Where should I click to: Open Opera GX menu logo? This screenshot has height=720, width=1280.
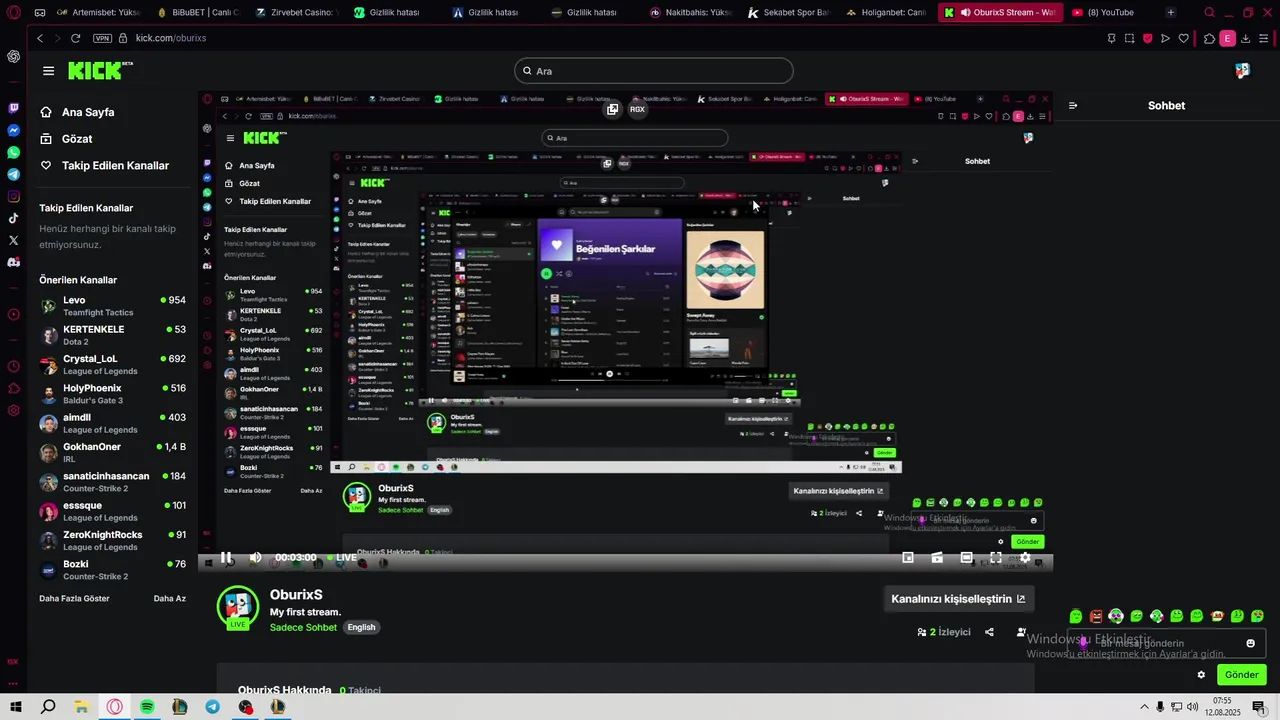coord(13,13)
